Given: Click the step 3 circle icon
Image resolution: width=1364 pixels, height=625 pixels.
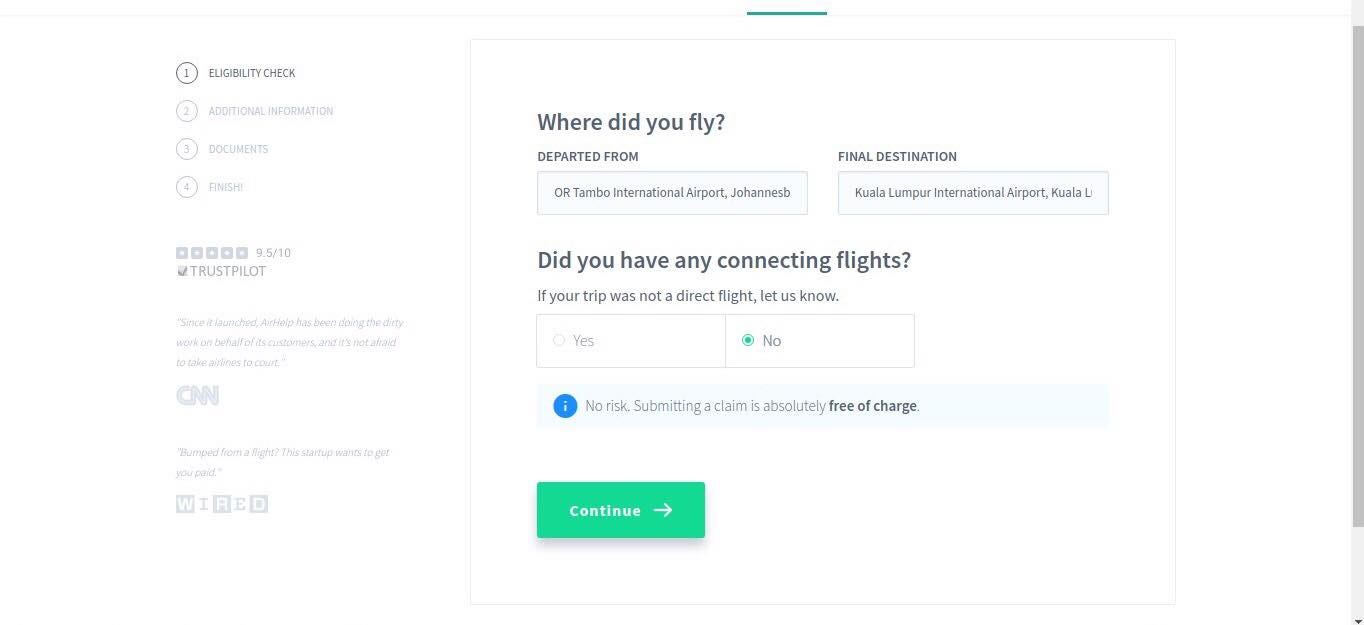Looking at the screenshot, I should pyautogui.click(x=186, y=149).
